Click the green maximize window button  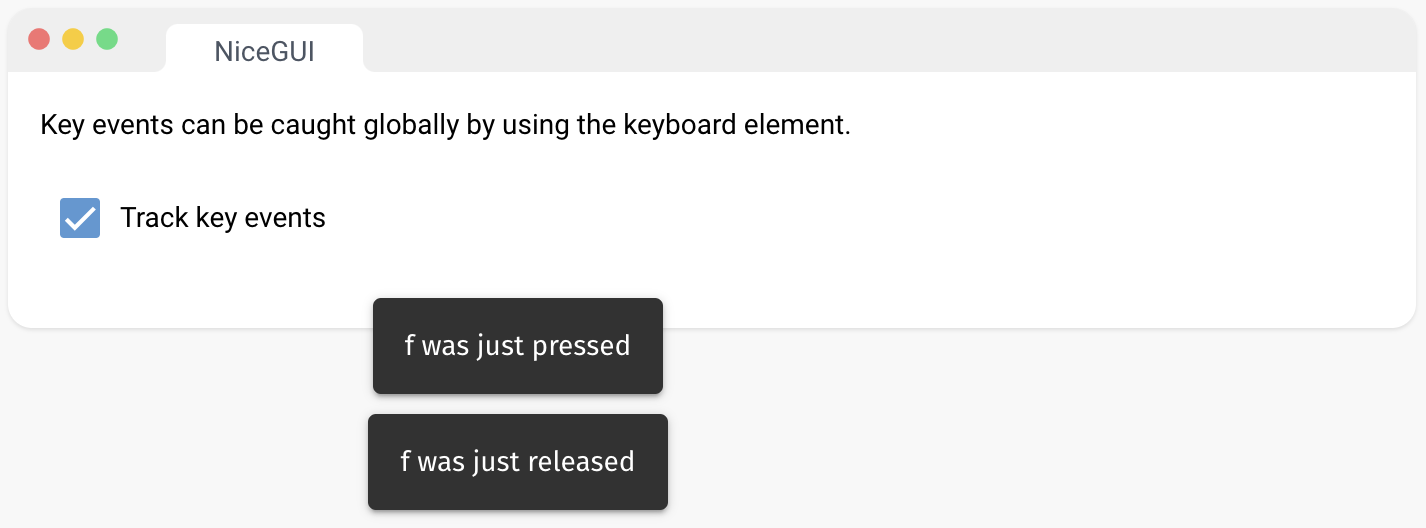(x=107, y=39)
